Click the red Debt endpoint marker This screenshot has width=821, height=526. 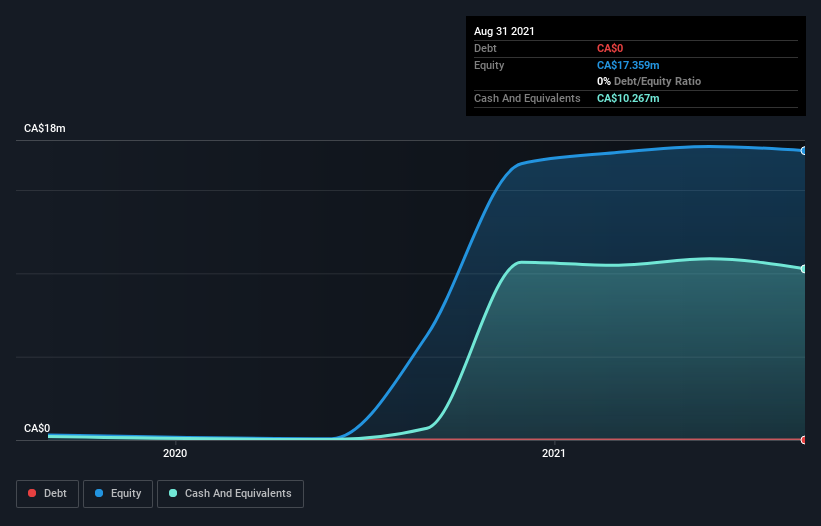(x=804, y=440)
